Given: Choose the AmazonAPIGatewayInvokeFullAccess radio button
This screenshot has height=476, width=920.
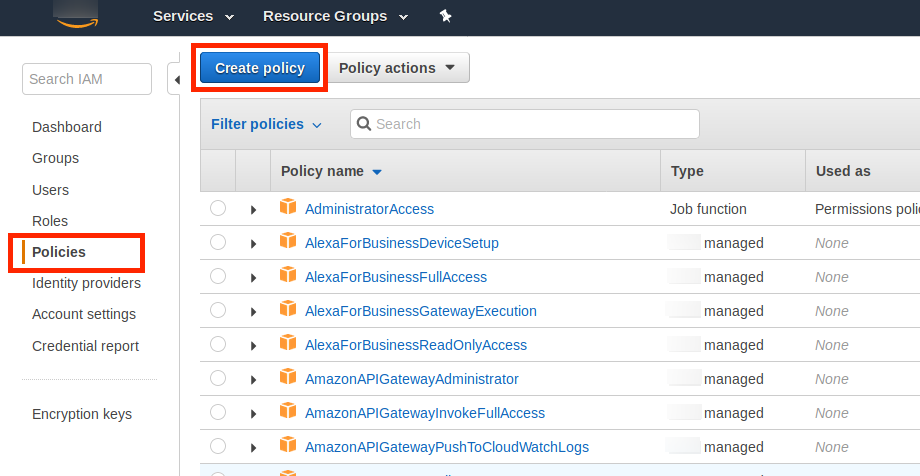Looking at the screenshot, I should pyautogui.click(x=218, y=413).
